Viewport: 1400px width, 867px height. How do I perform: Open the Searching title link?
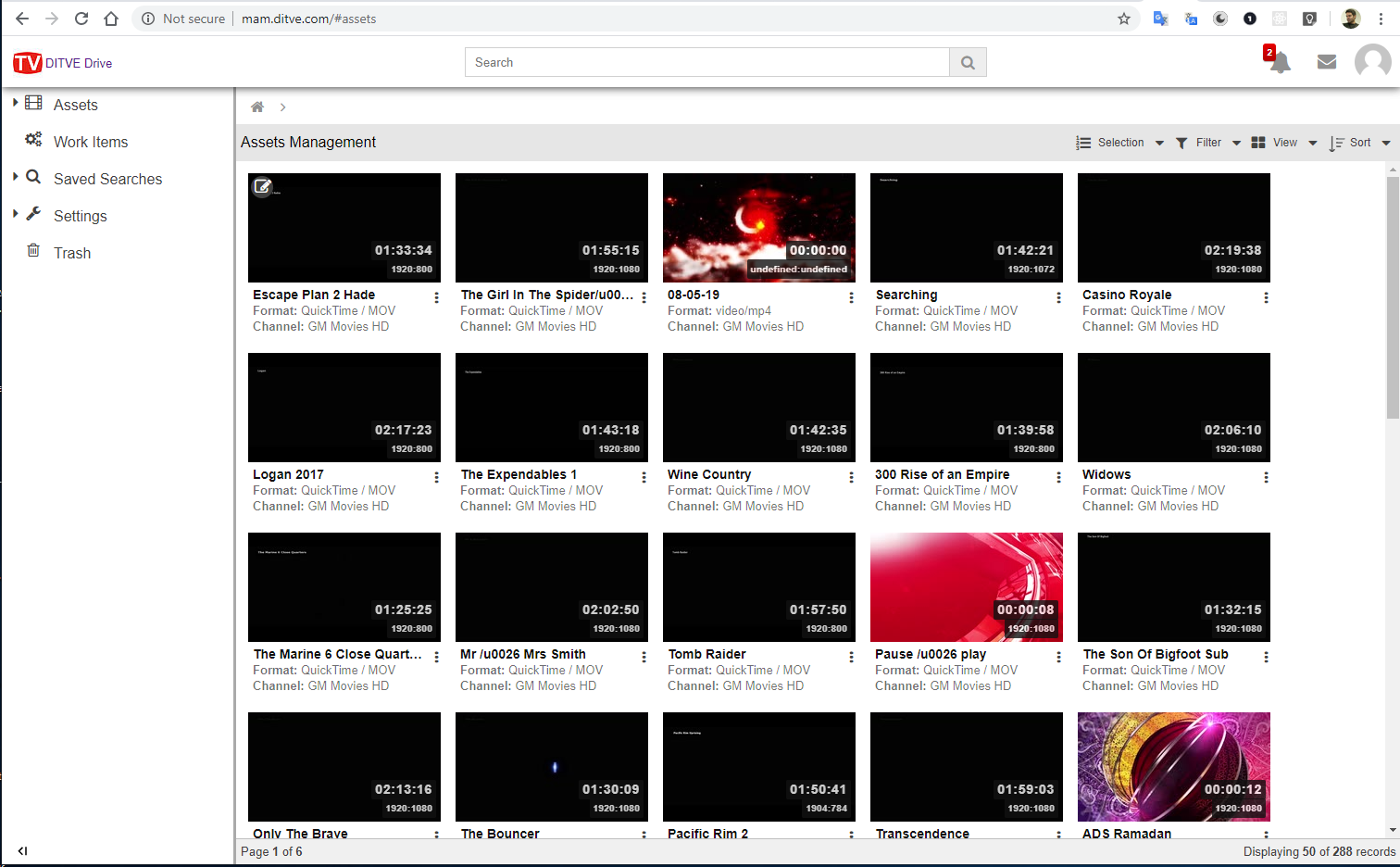click(906, 295)
